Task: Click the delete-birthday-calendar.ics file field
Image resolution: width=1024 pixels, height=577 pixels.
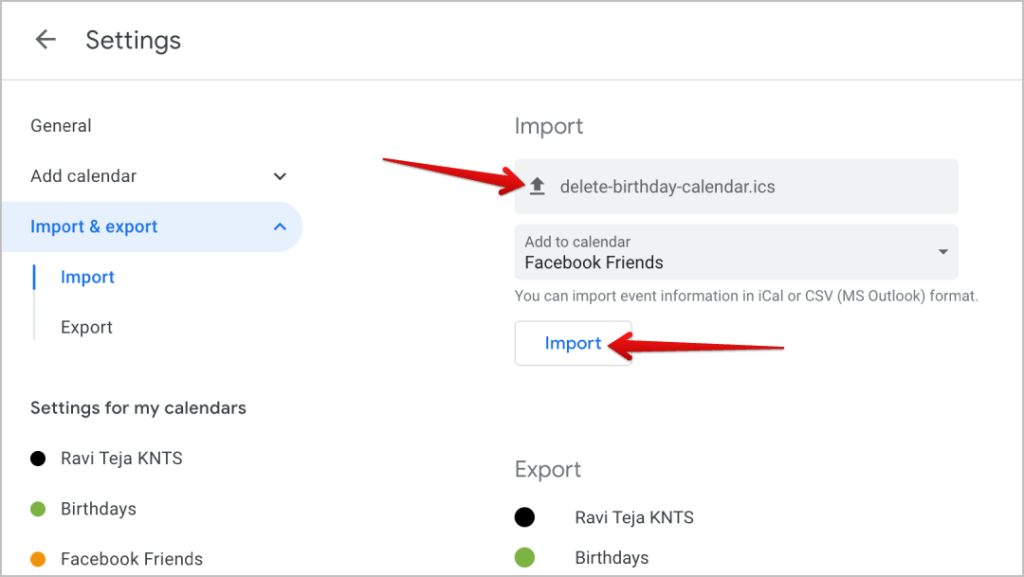Action: pos(736,187)
